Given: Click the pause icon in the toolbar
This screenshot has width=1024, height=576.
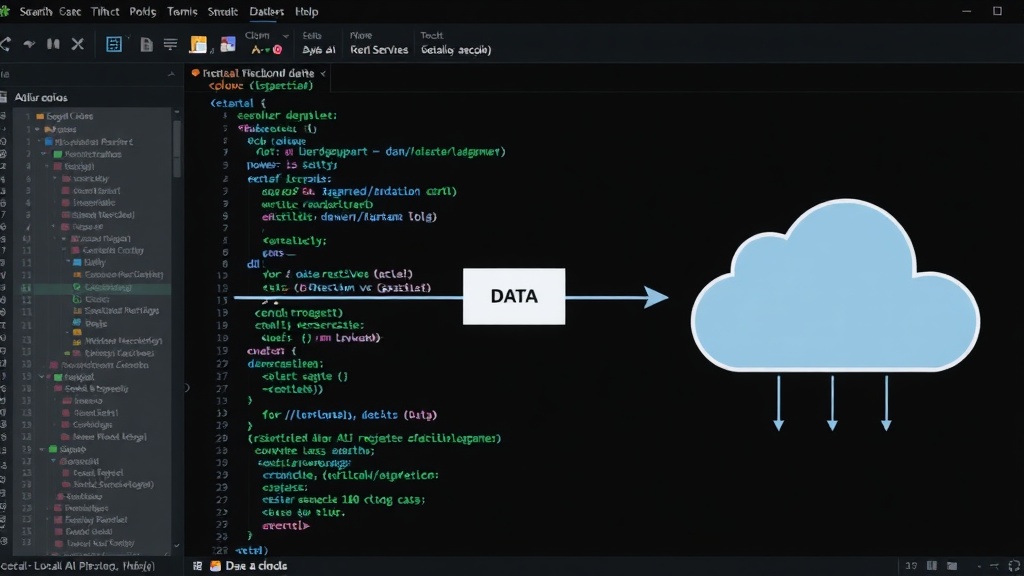Looking at the screenshot, I should click(x=54, y=44).
